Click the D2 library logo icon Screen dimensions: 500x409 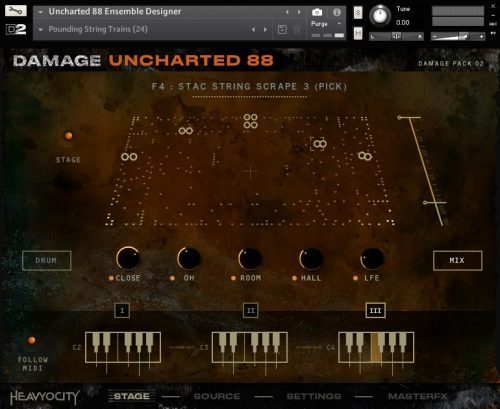coord(16,29)
